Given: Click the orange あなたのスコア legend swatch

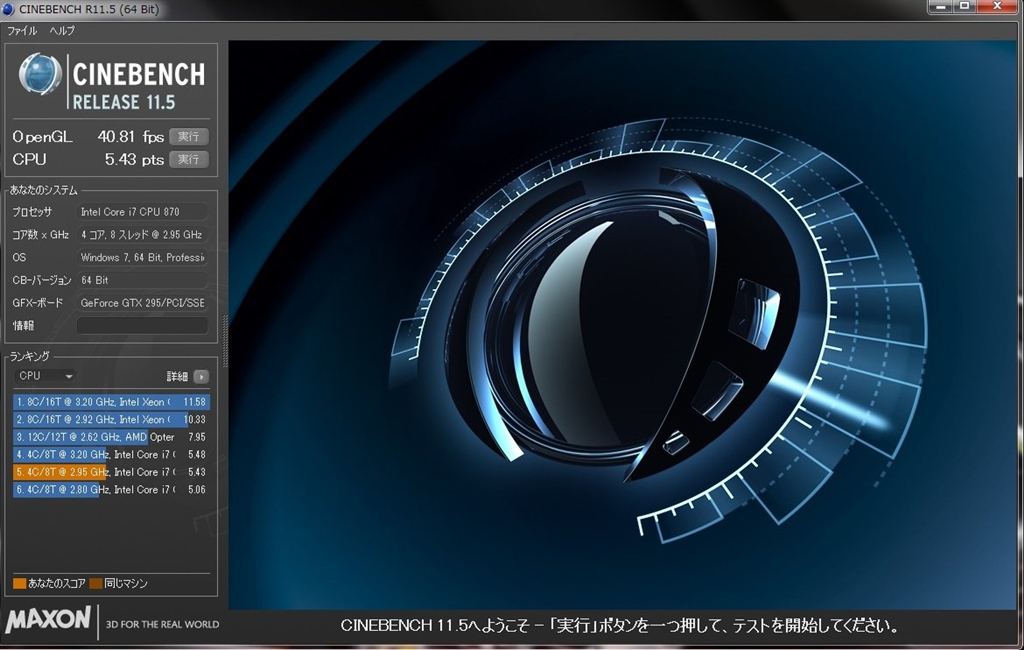Looking at the screenshot, I should point(19,583).
